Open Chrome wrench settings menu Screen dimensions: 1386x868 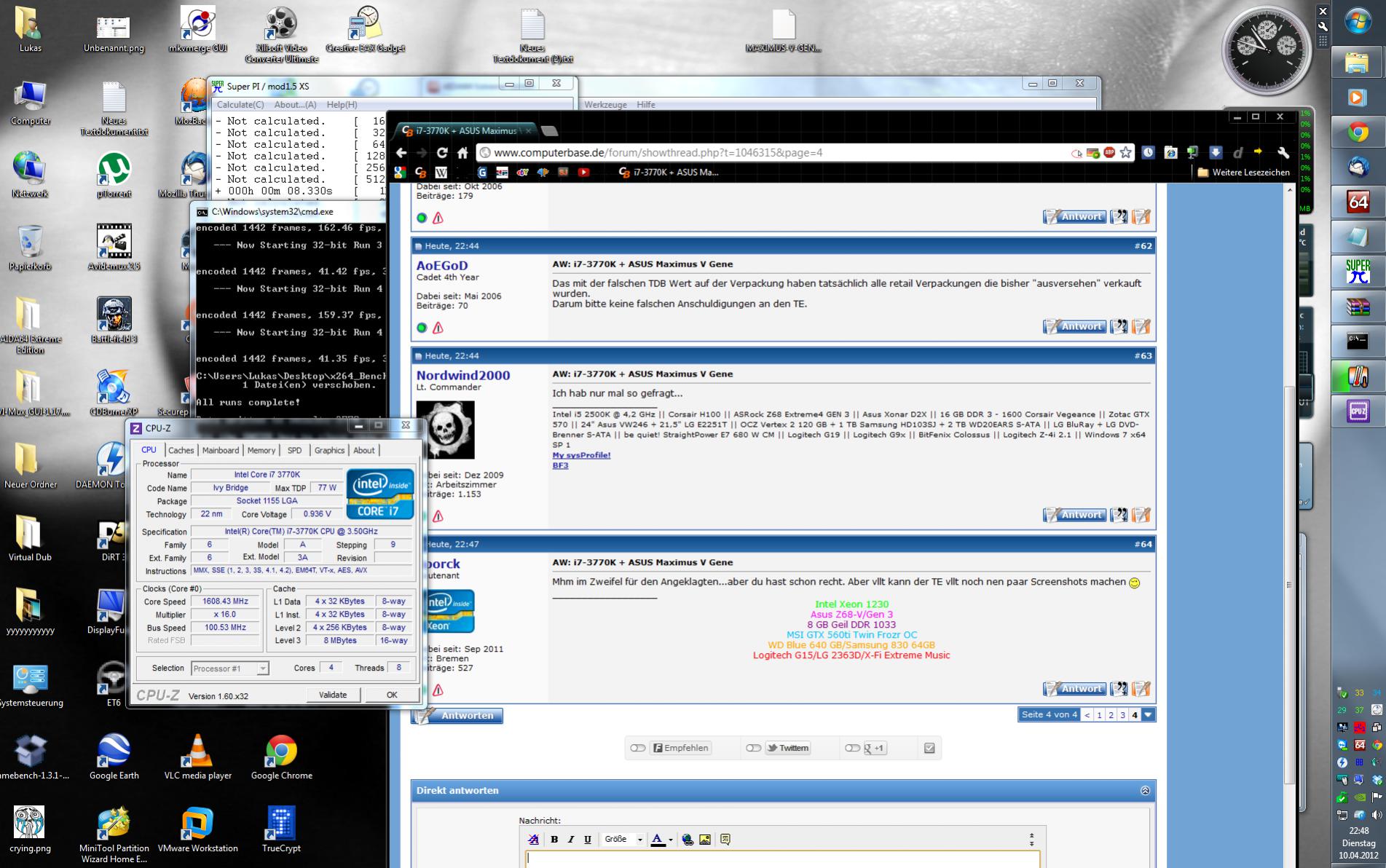click(1283, 153)
